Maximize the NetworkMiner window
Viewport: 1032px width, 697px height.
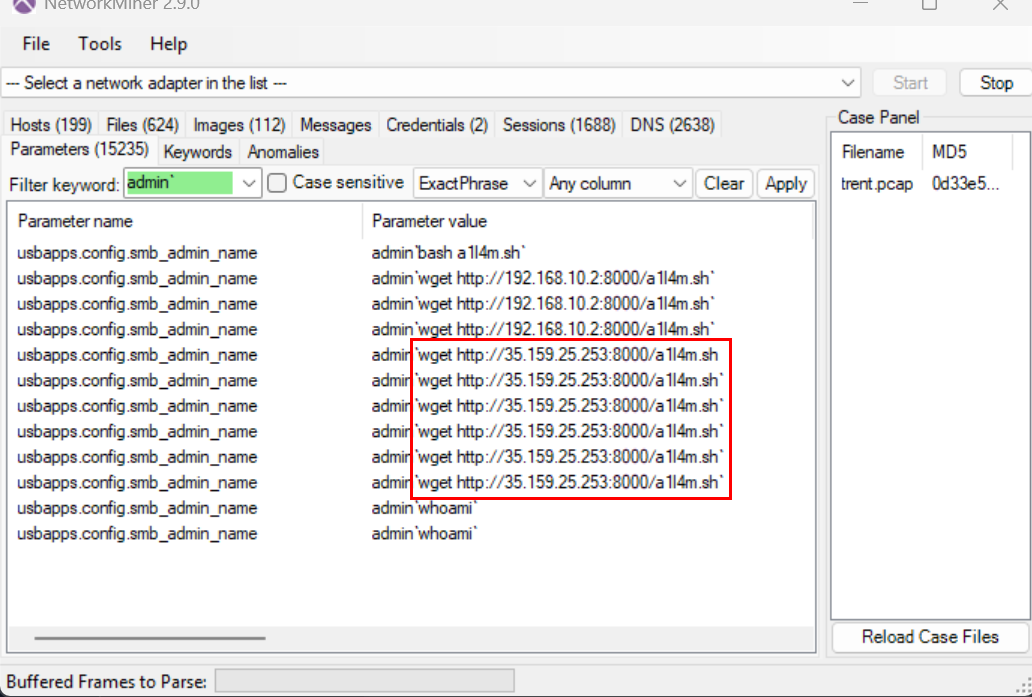(x=929, y=5)
